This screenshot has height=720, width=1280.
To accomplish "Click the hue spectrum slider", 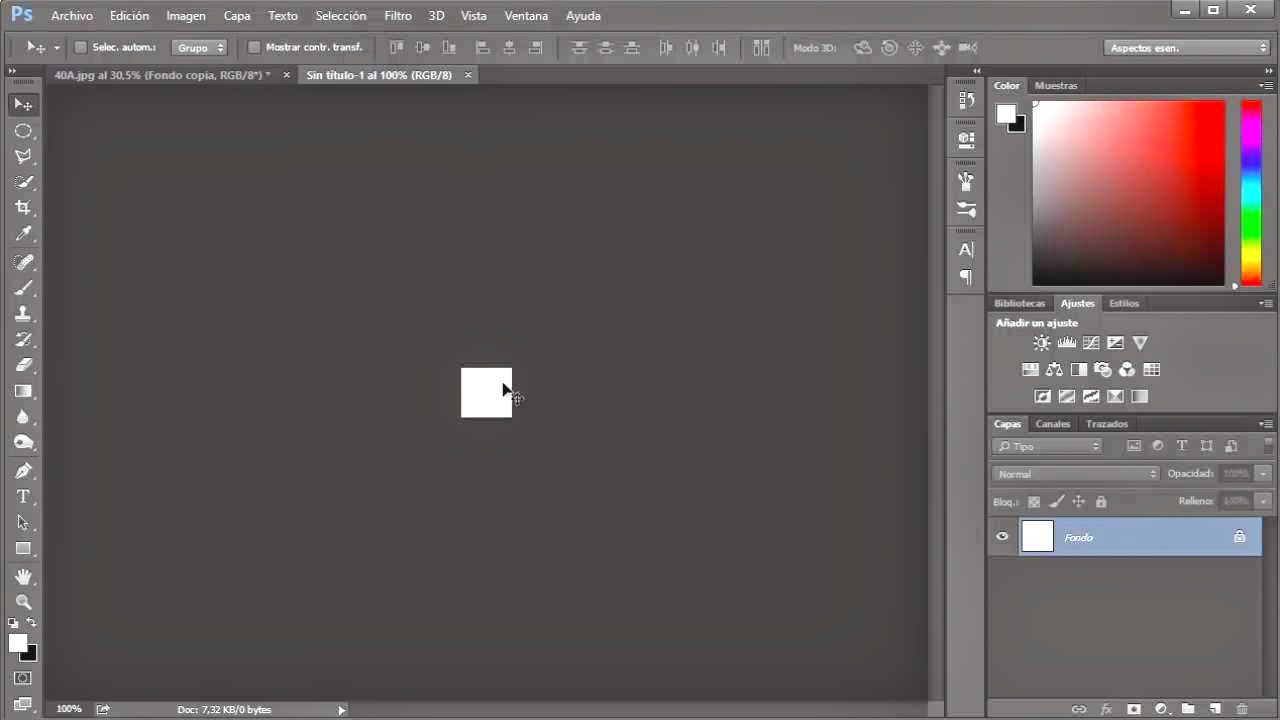I will click(x=1251, y=192).
